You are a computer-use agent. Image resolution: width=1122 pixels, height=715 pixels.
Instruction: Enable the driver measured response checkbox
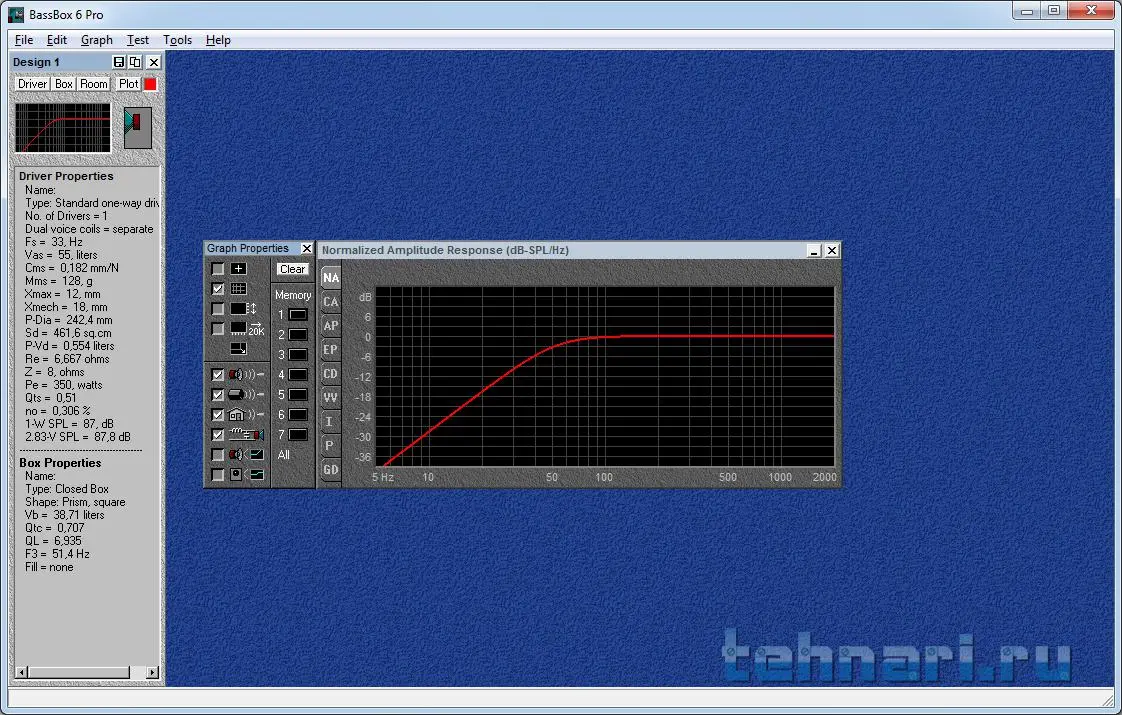click(x=218, y=455)
